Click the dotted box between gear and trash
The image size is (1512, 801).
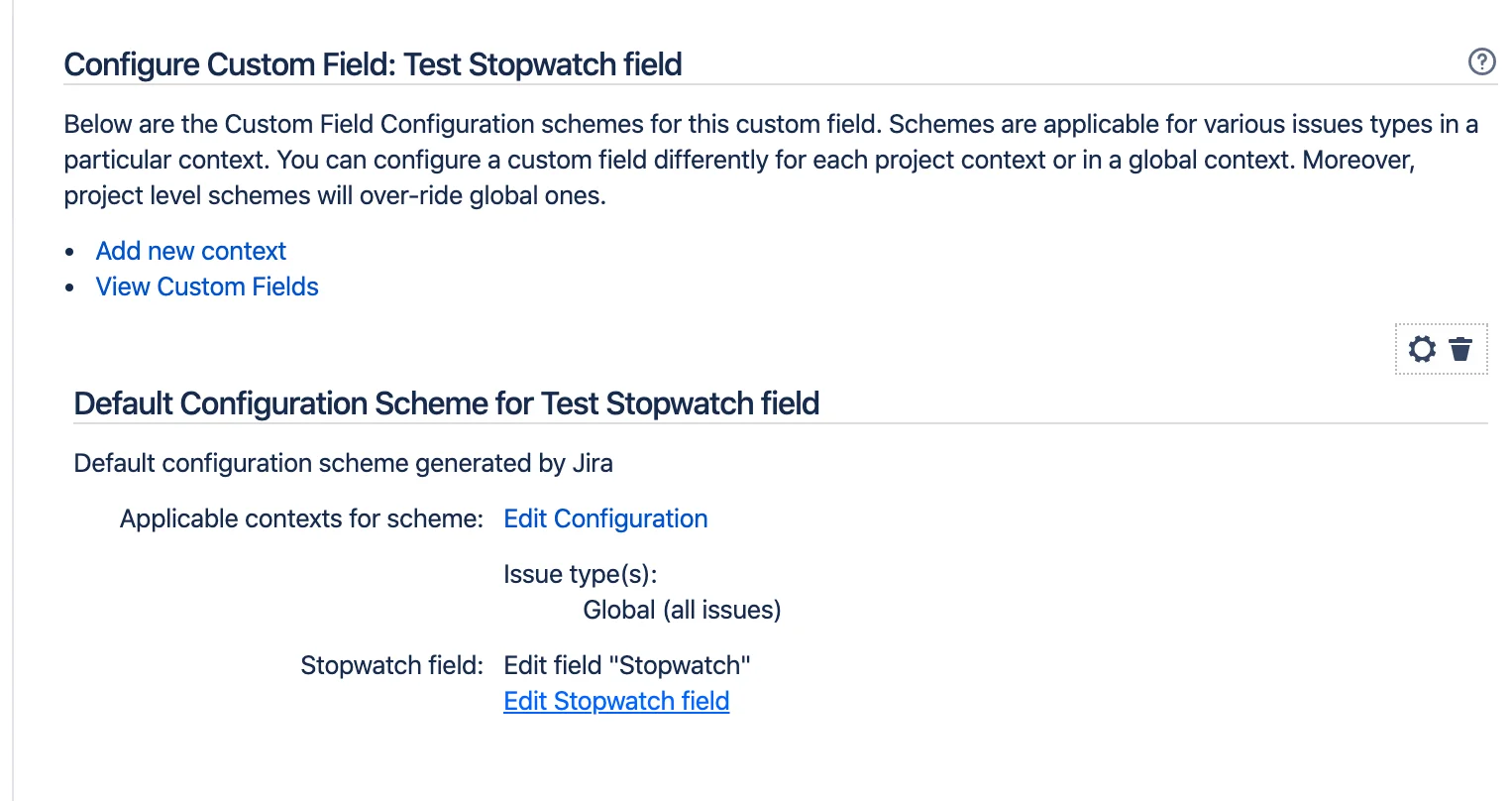[x=1442, y=349]
